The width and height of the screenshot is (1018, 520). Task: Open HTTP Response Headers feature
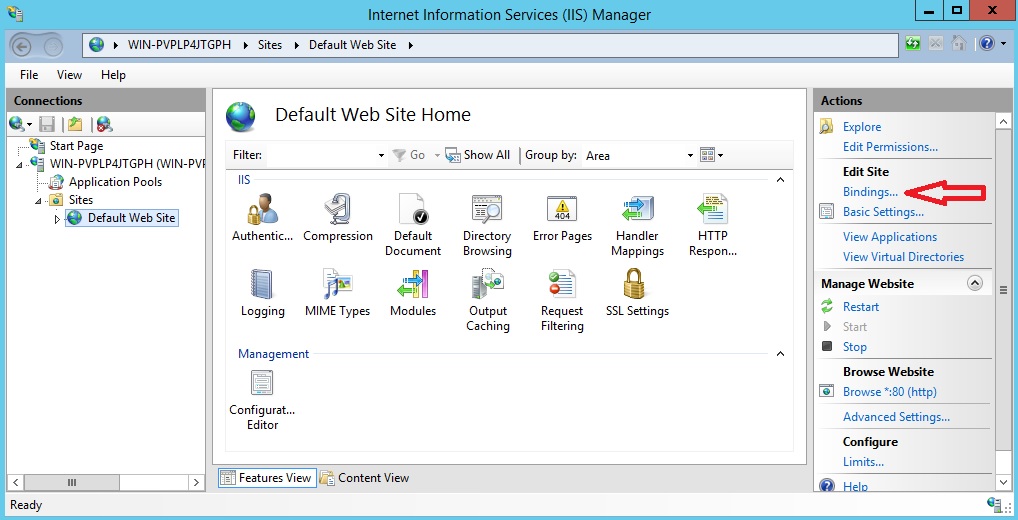pos(712,225)
